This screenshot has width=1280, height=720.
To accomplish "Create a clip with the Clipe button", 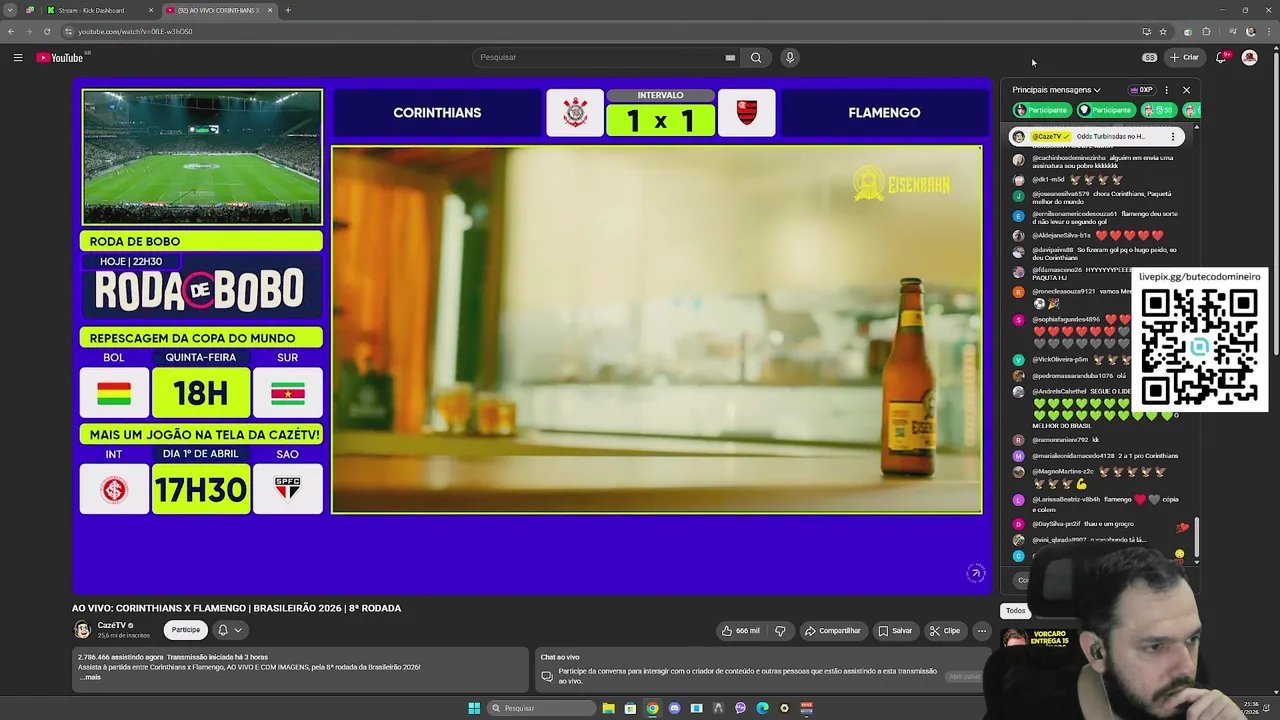I will click(x=944, y=630).
